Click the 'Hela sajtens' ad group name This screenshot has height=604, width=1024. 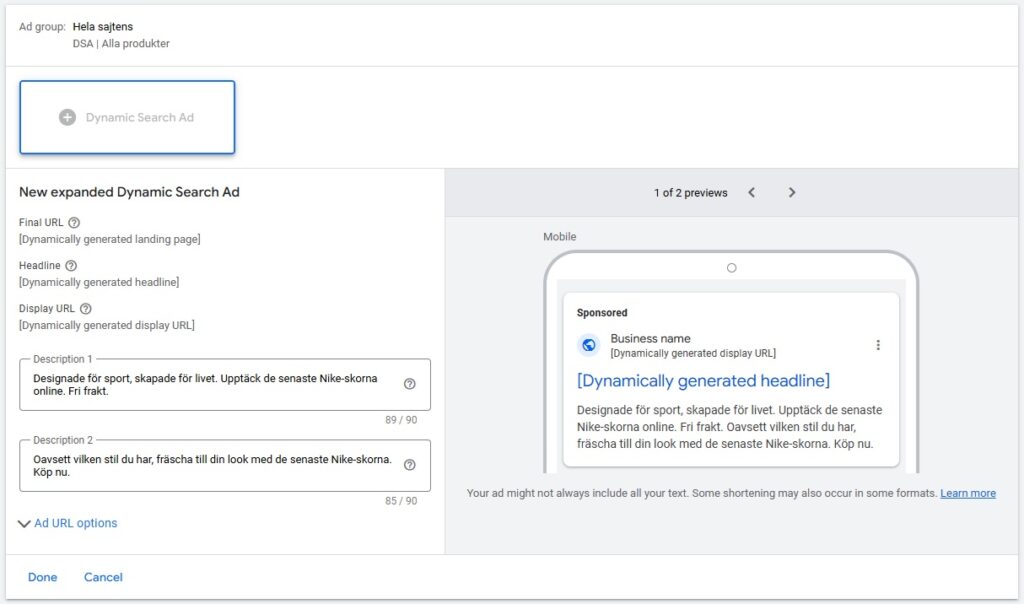tap(103, 27)
